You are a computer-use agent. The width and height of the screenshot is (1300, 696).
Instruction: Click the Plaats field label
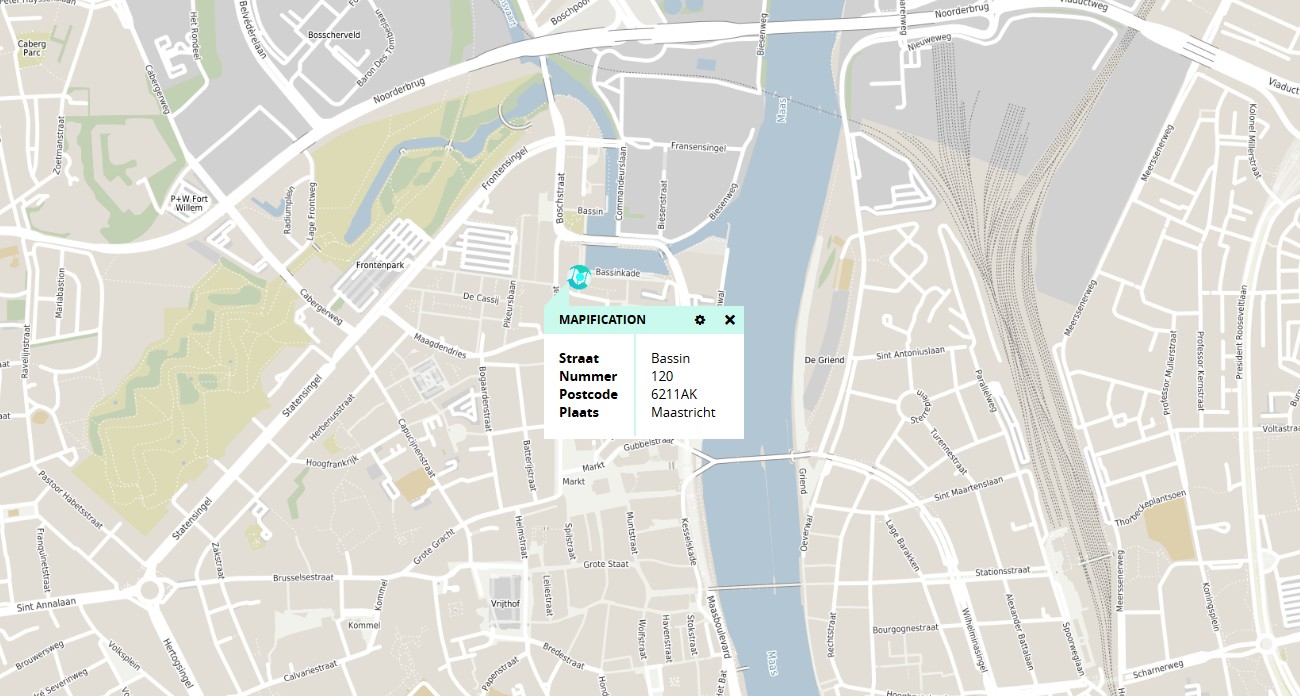point(578,412)
